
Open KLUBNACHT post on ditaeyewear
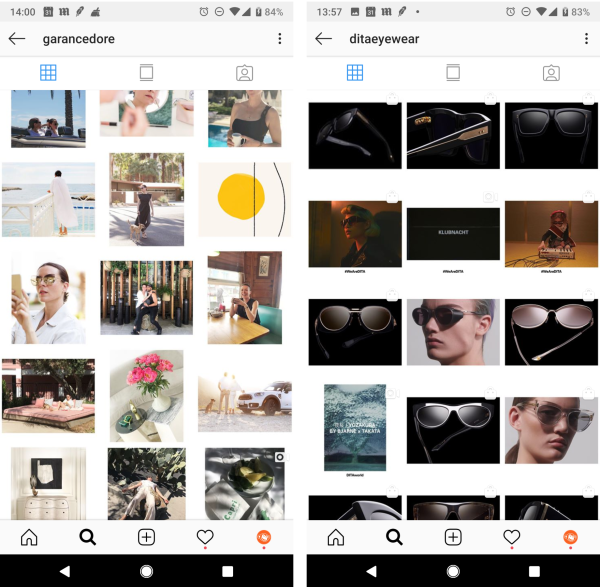click(x=453, y=235)
